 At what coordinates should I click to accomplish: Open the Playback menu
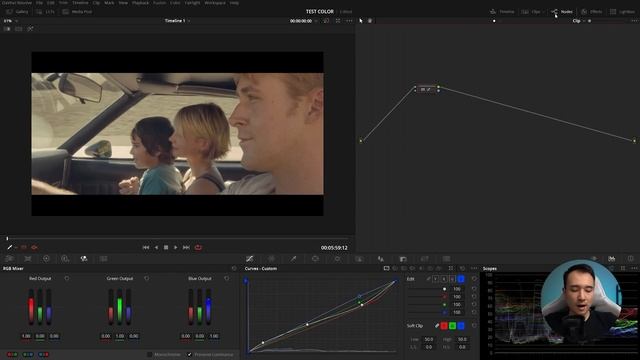140,3
